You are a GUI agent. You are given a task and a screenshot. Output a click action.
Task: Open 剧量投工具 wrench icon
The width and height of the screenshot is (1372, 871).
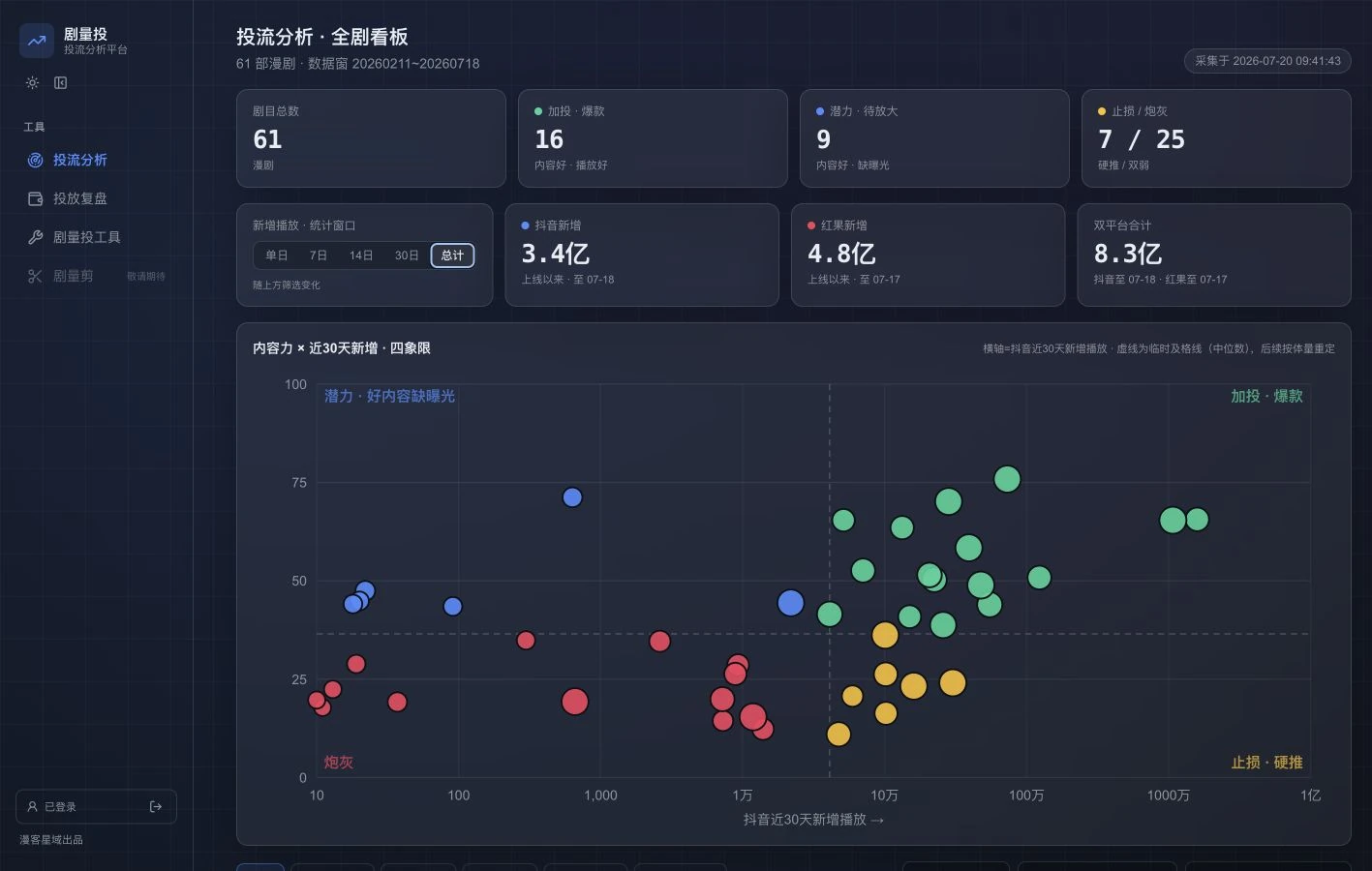click(36, 237)
